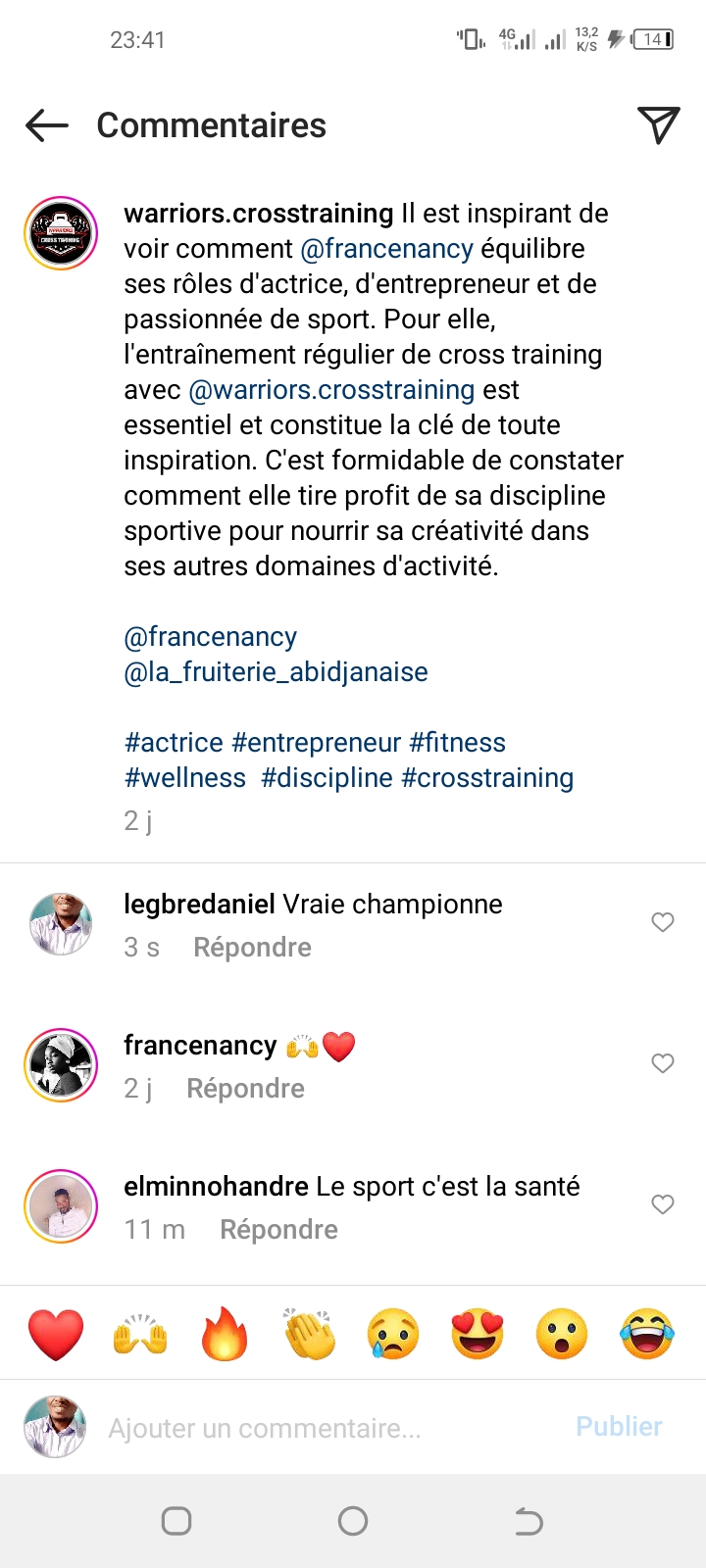The width and height of the screenshot is (706, 1568).
Task: Open the share paper-plane icon
Action: coord(658,124)
